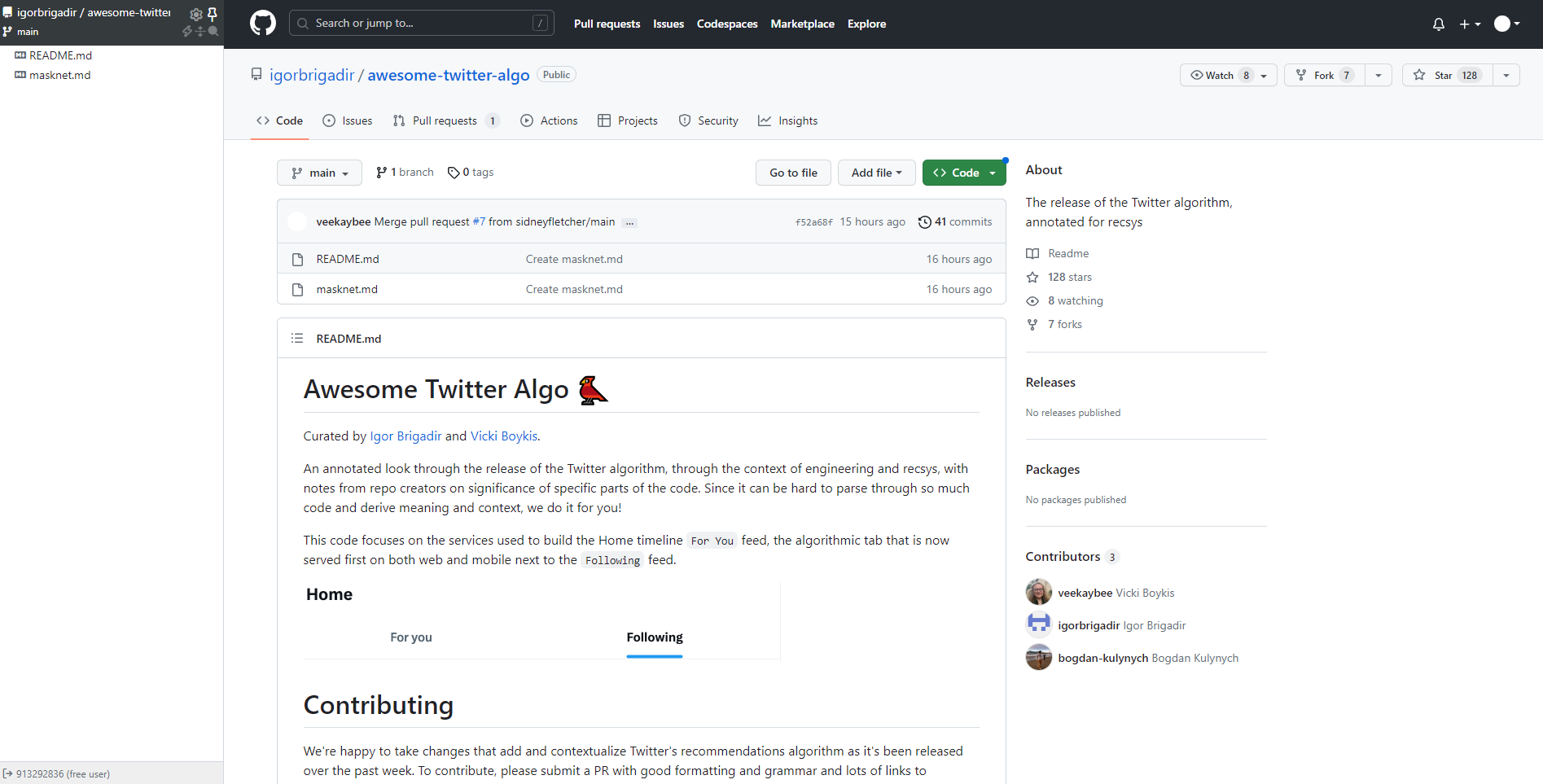Expand the Fork options dropdown arrow
Viewport: 1543px width, 784px height.
coord(1379,75)
